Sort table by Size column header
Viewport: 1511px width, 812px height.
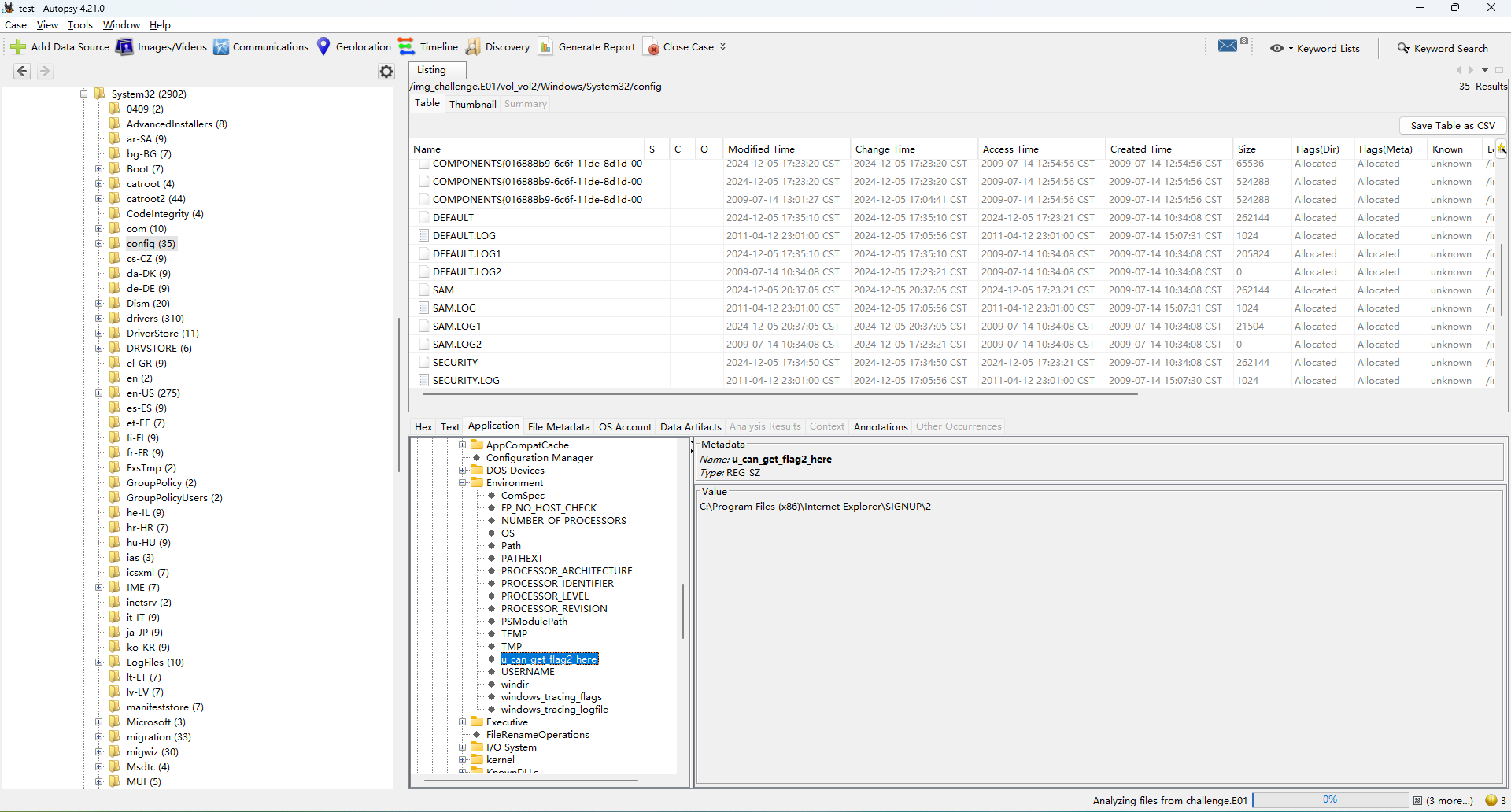[x=1262, y=149]
